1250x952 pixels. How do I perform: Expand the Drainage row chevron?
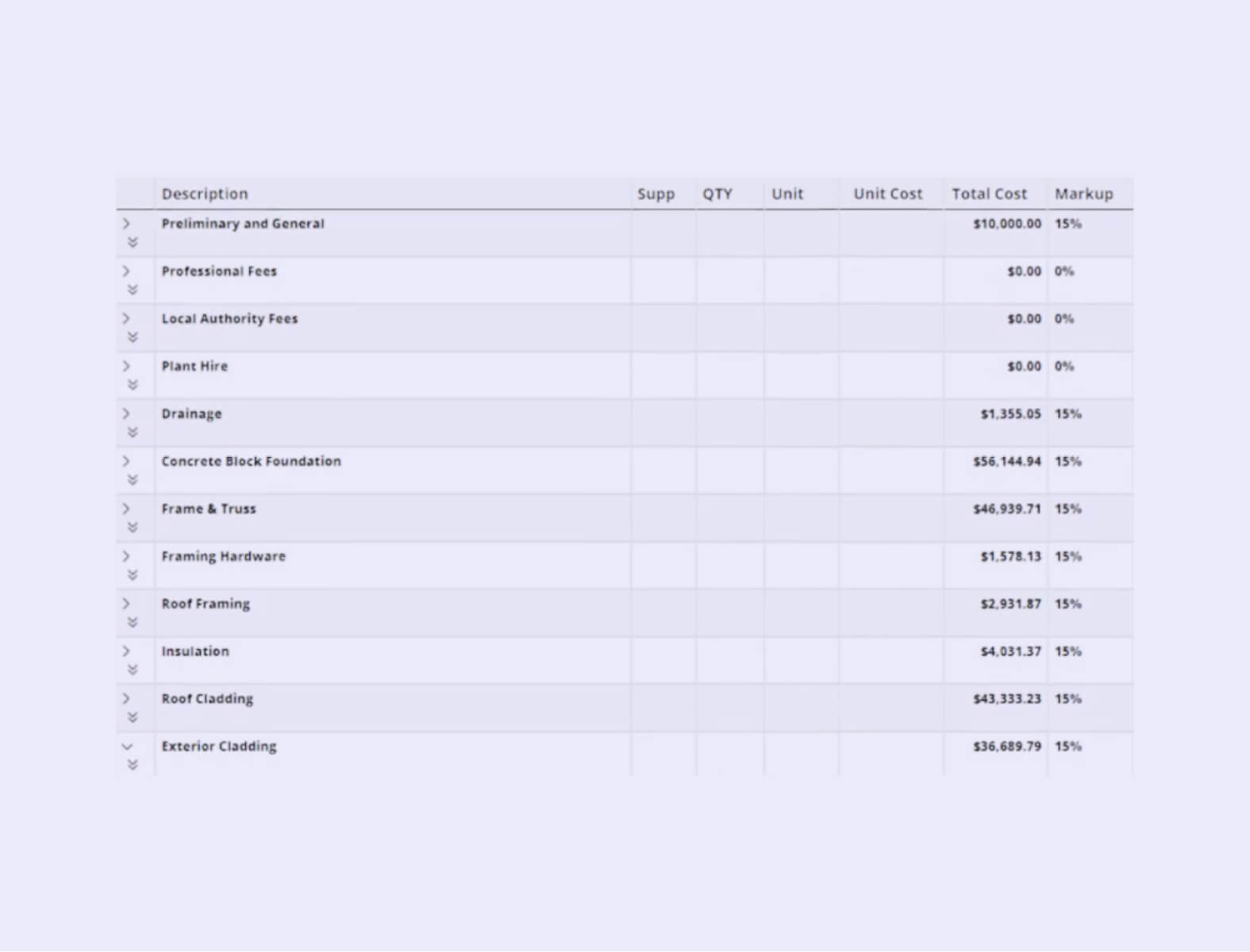pyautogui.click(x=126, y=414)
